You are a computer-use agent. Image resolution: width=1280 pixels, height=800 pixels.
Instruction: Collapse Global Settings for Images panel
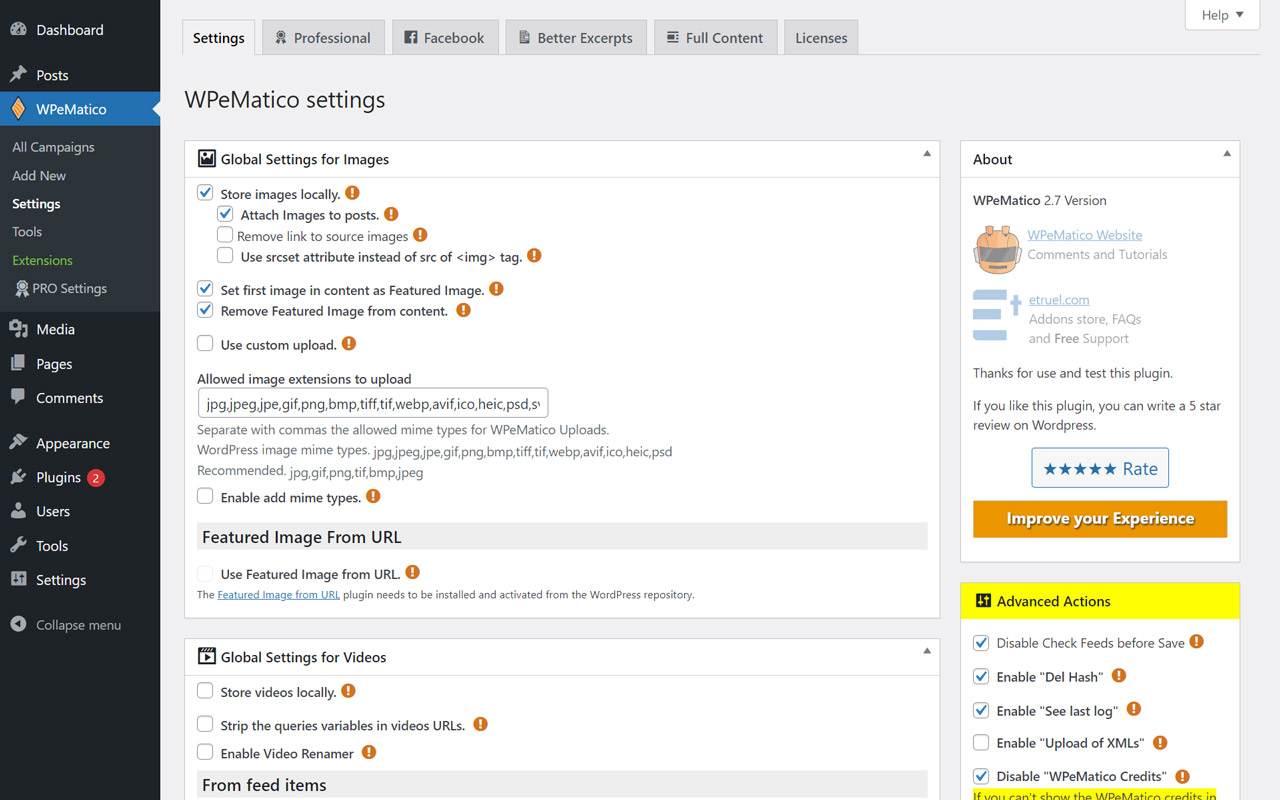[x=927, y=154]
